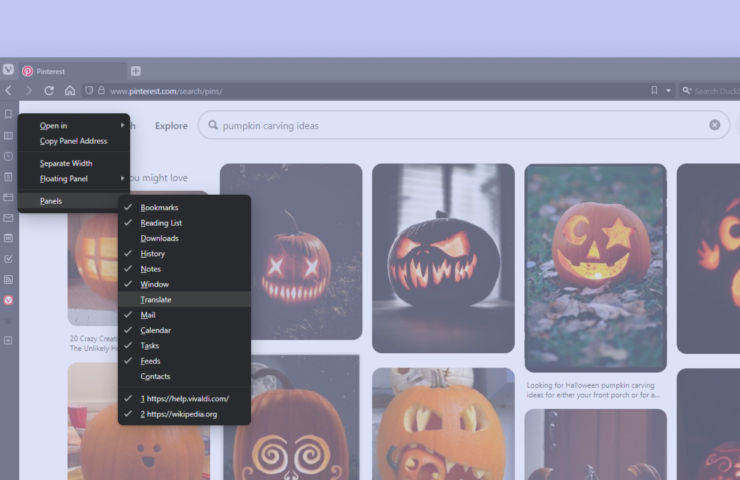The height and width of the screenshot is (480, 740).
Task: Open the Calendar panel icon
Action: click(8, 238)
